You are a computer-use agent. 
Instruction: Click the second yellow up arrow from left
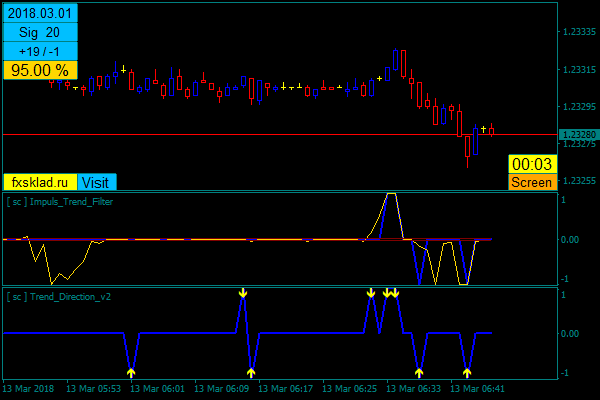pos(251,373)
